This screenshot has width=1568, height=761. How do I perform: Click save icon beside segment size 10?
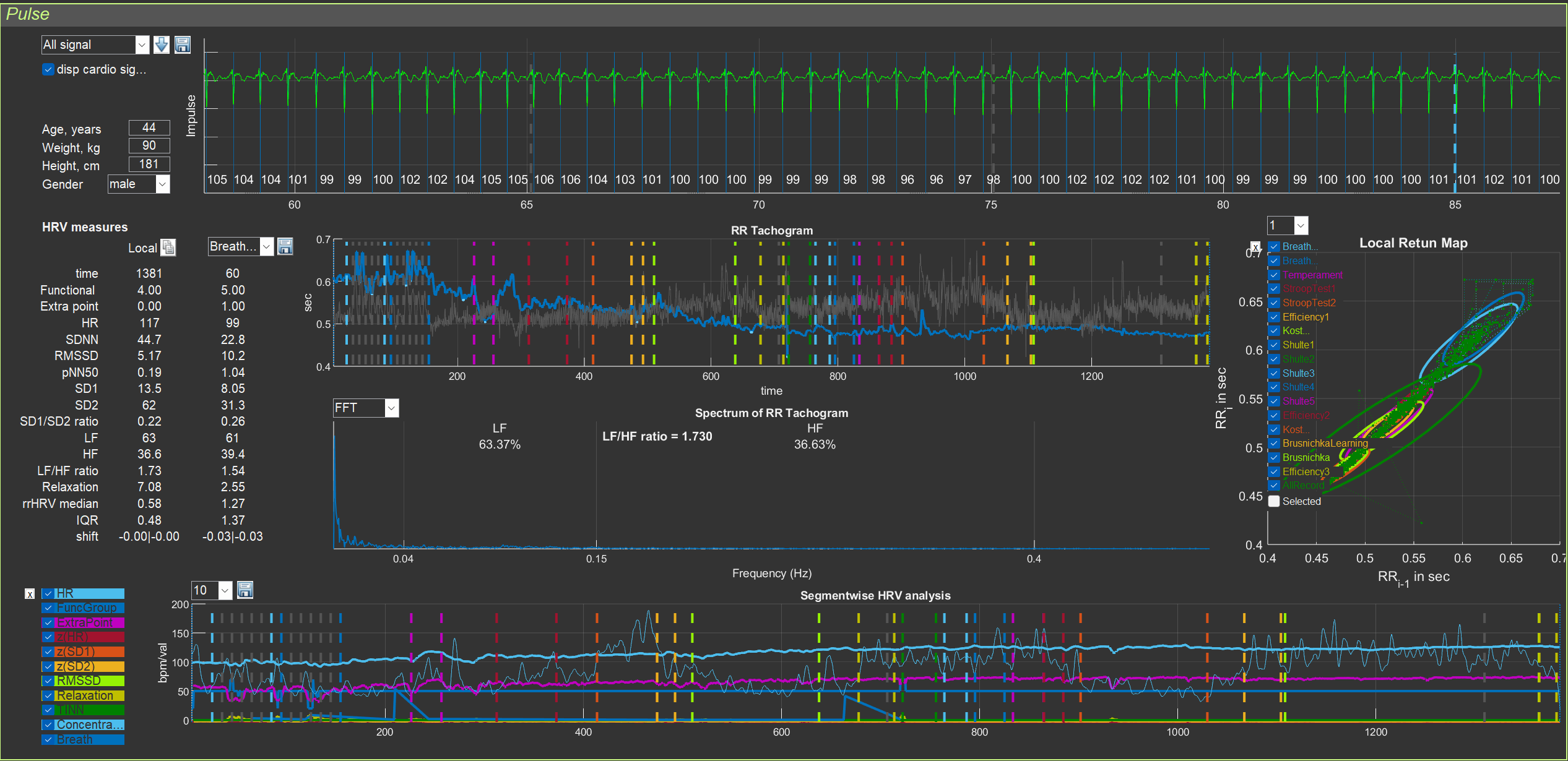click(245, 590)
